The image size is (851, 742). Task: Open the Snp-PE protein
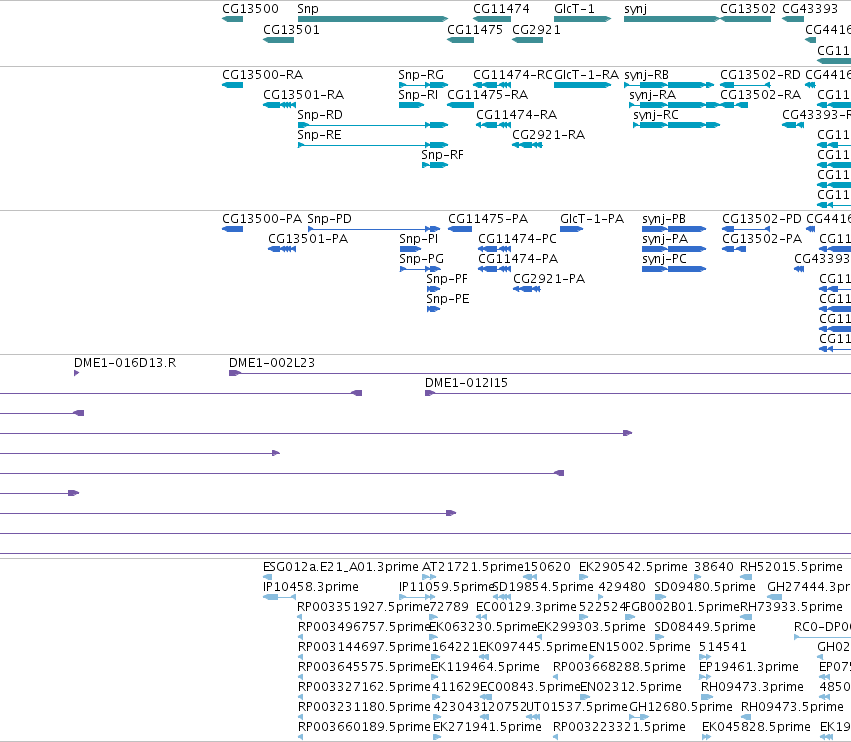[433, 309]
